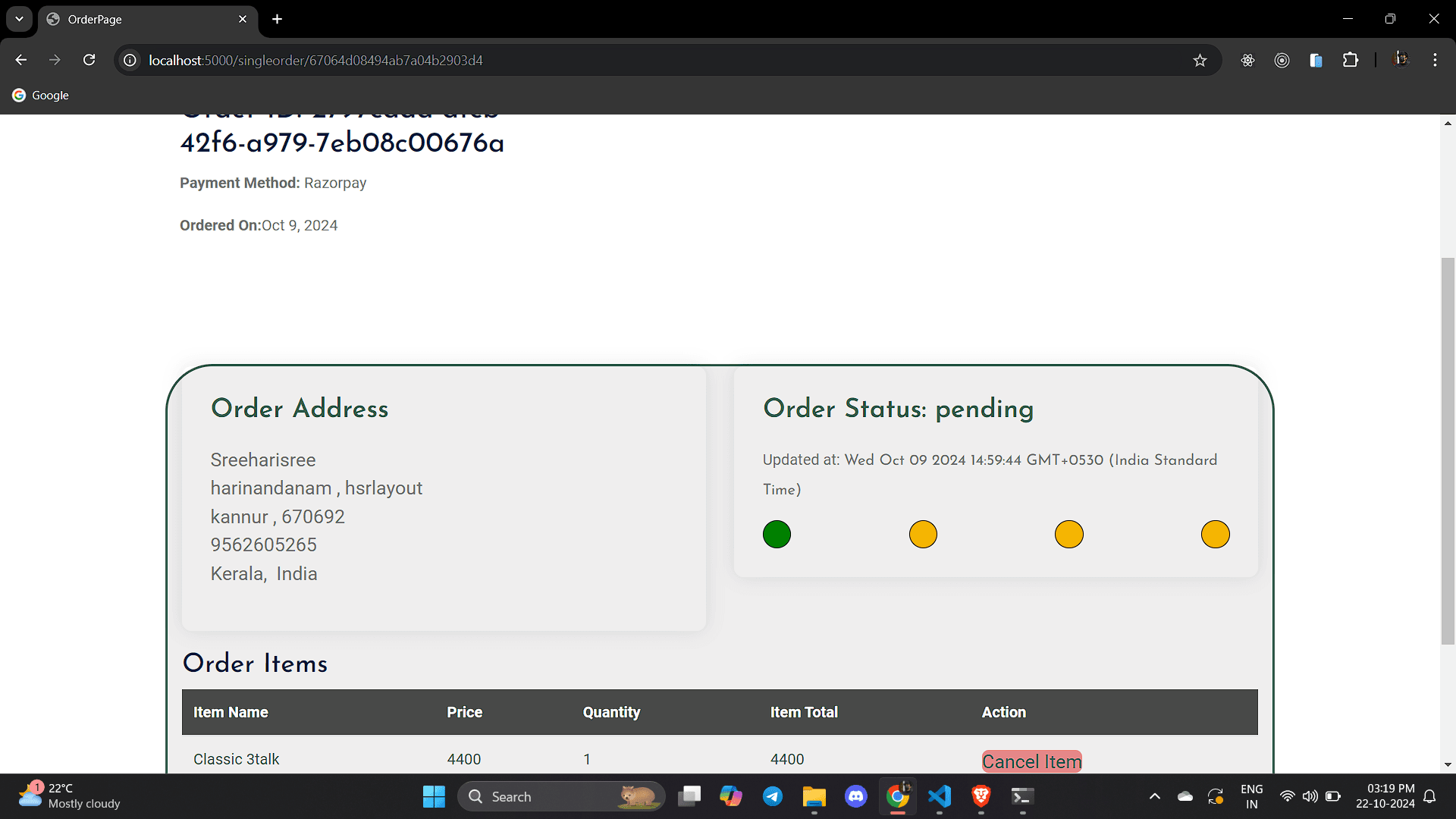Click the green order status circle
1456x819 pixels.
coord(777,534)
